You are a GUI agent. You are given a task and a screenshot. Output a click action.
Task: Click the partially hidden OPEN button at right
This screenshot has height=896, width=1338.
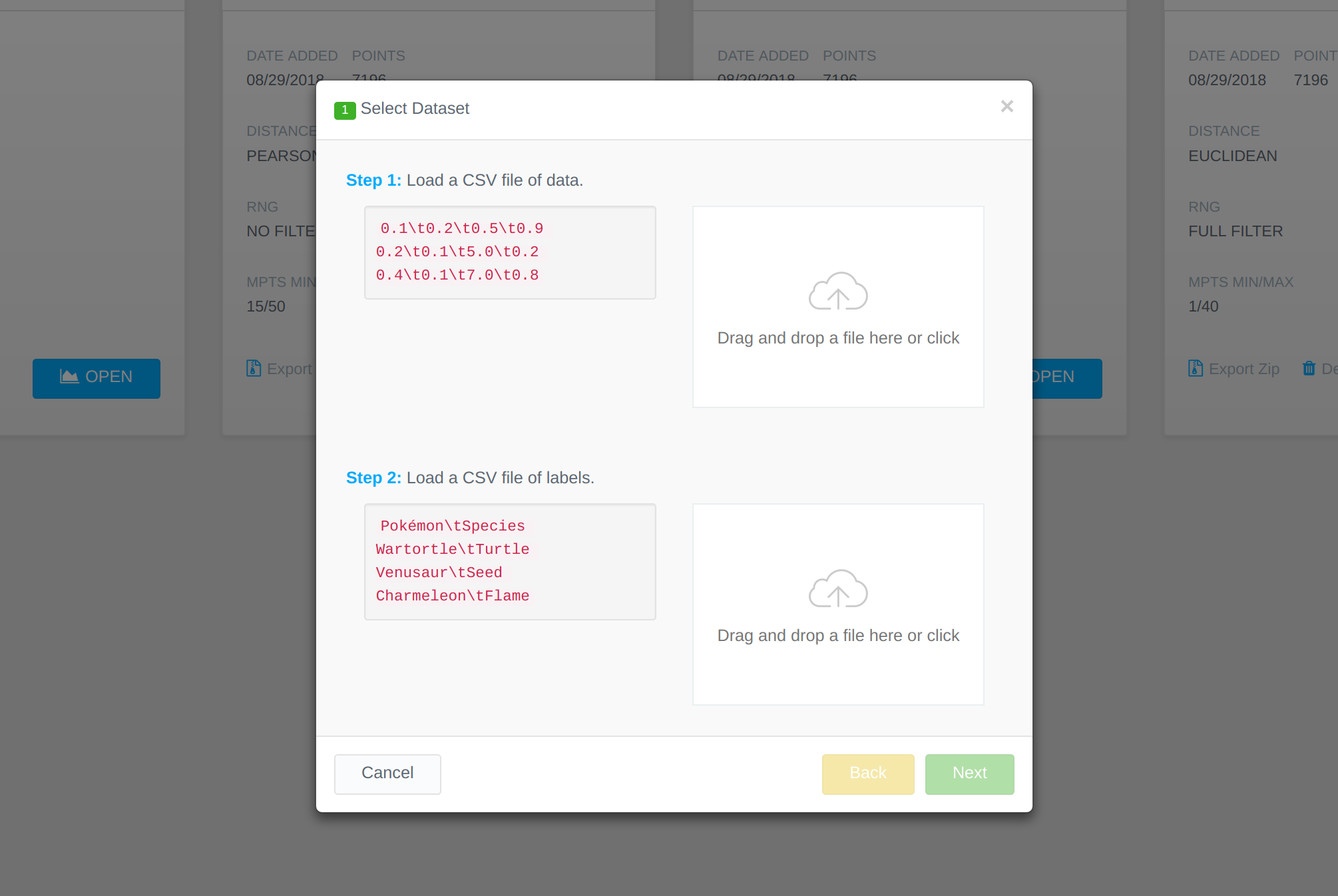(x=1066, y=377)
